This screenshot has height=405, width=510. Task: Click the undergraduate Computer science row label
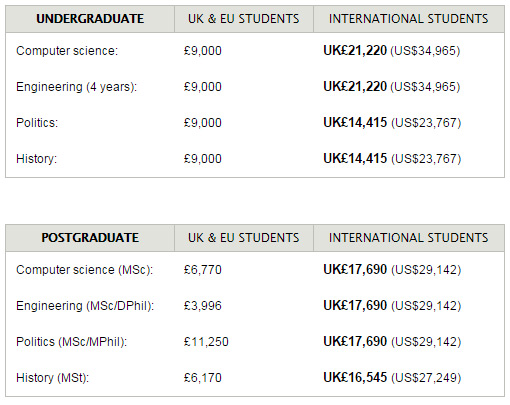[x=67, y=51]
